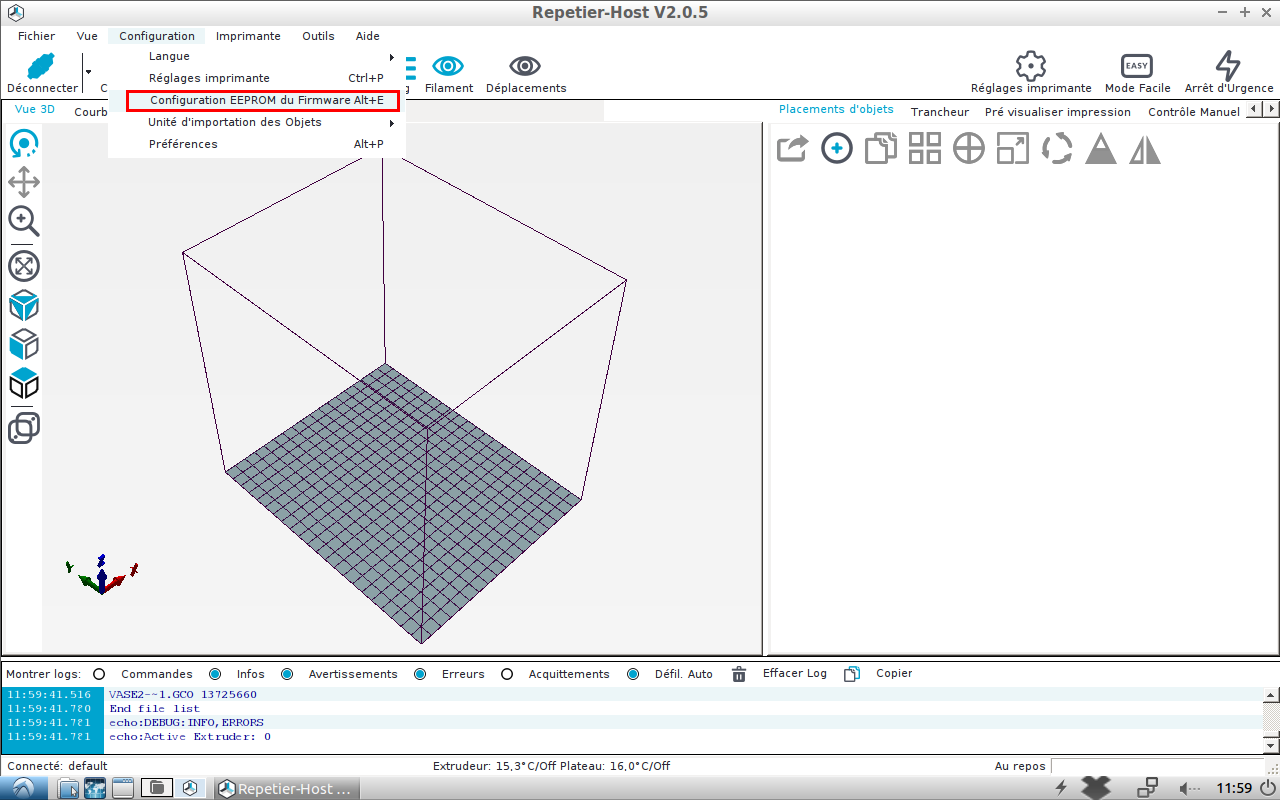1280x800 pixels.
Task: Open Contrôle Manuel tab
Action: click(x=1194, y=112)
